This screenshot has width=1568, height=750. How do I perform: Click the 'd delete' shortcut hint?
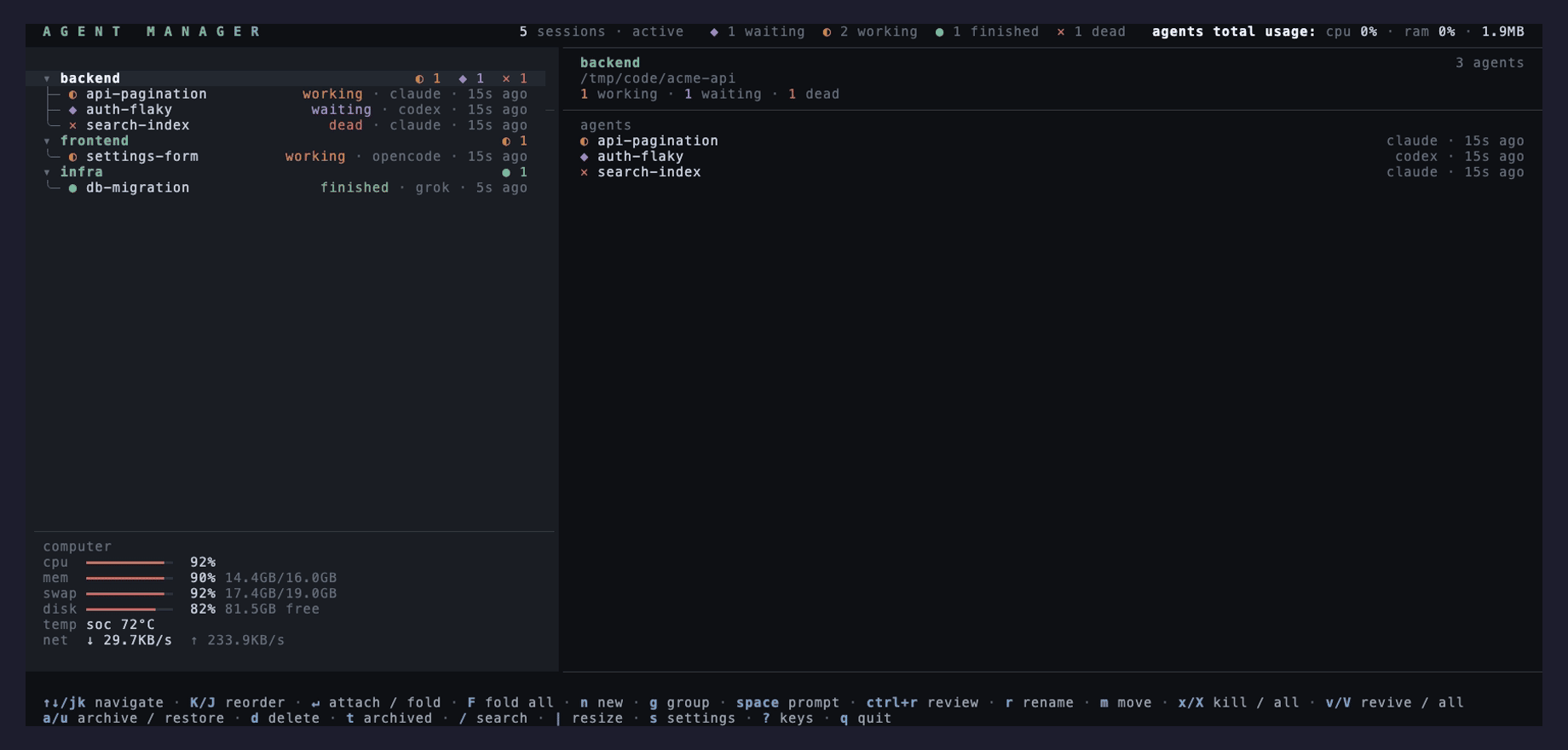[x=285, y=718]
